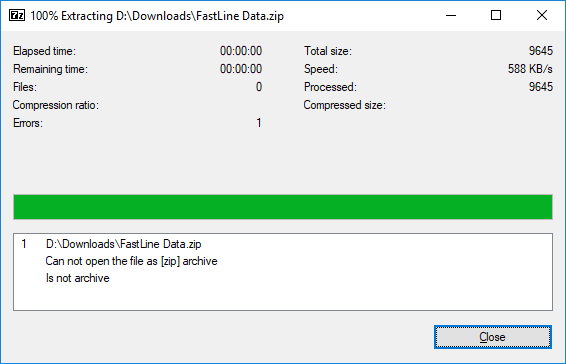Click the green extraction progress bar
Image resolution: width=566 pixels, height=364 pixels.
click(283, 207)
